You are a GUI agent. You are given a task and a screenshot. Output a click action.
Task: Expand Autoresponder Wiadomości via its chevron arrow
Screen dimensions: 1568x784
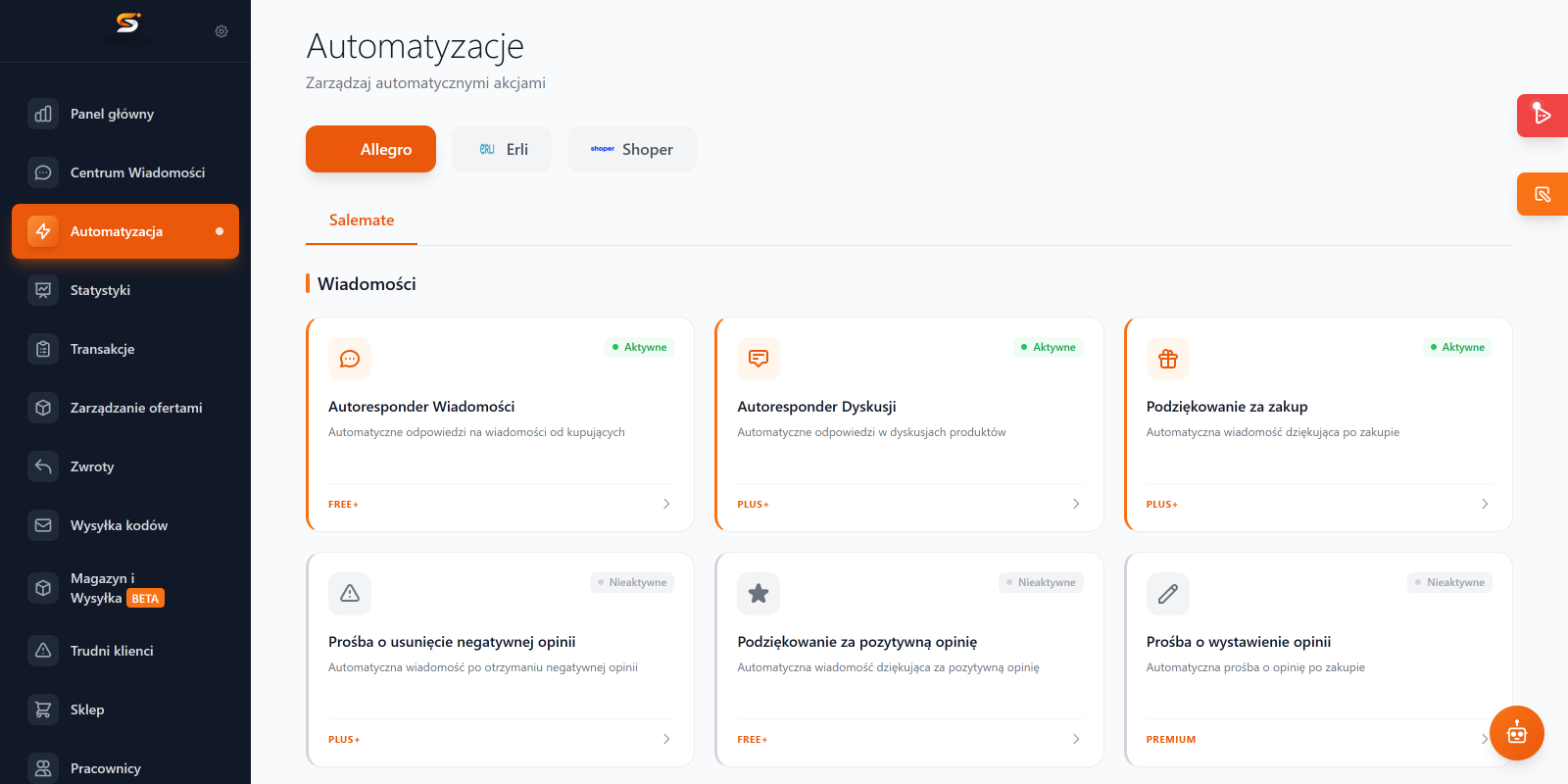(x=666, y=504)
